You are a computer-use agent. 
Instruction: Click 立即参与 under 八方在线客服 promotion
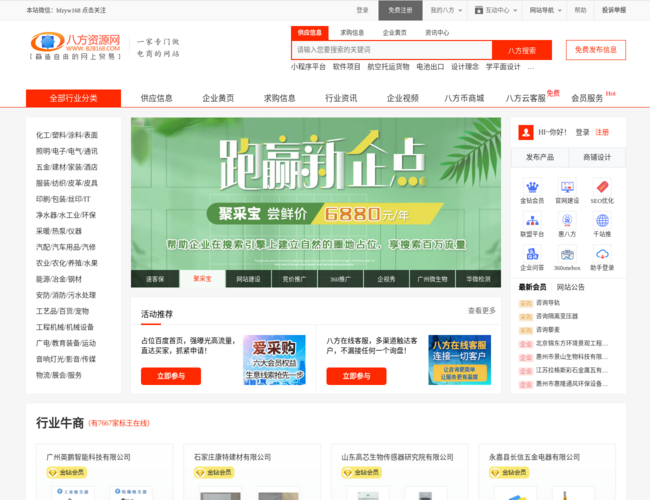[x=356, y=376]
